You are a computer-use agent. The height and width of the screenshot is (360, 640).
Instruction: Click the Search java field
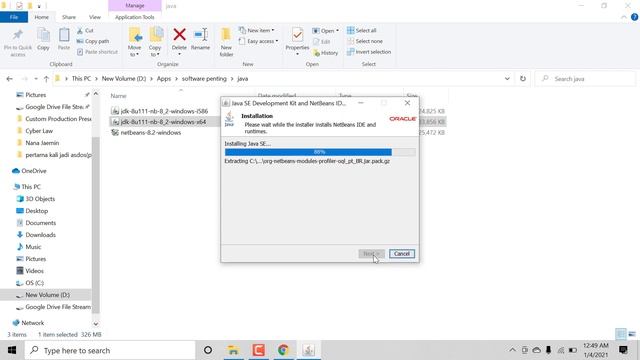pos(586,79)
